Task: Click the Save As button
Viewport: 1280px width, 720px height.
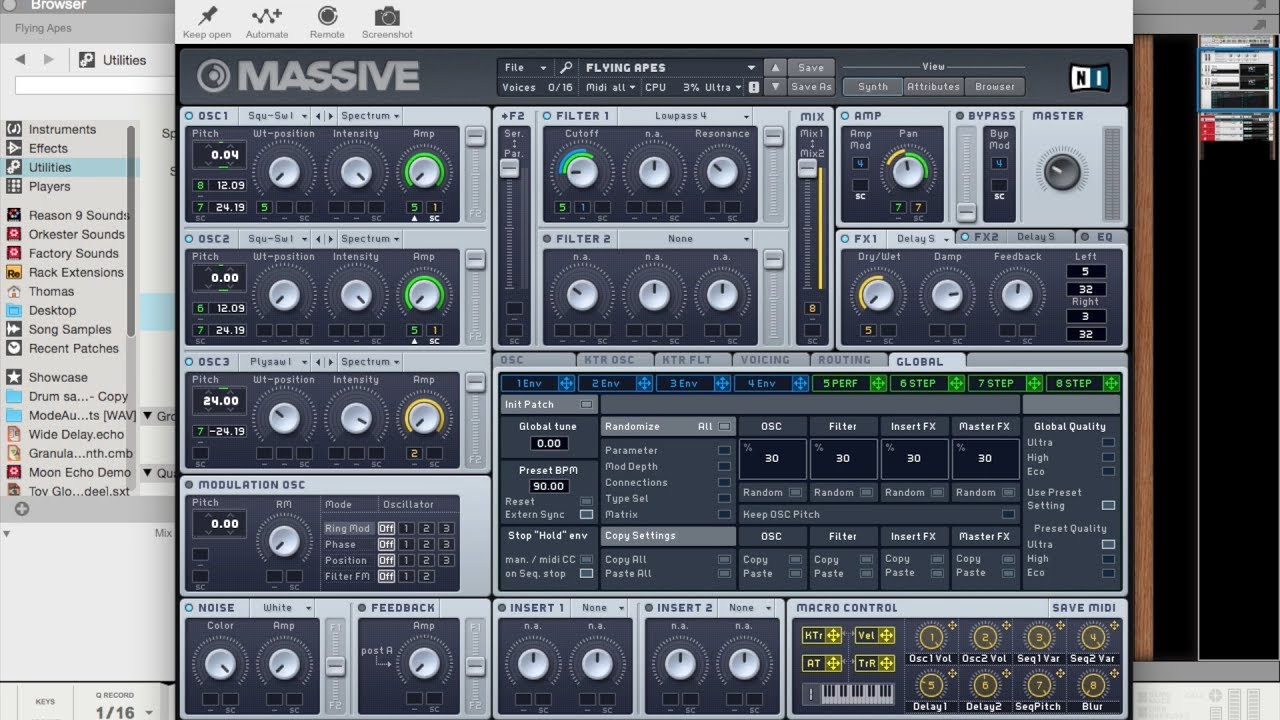Action: [x=811, y=87]
